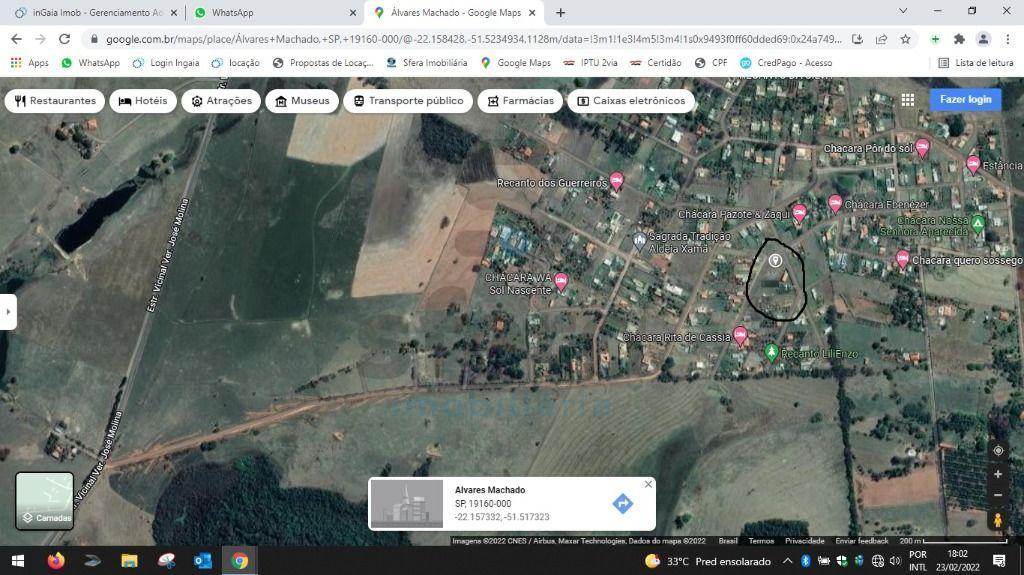This screenshot has width=1024, height=575.
Task: Click the Chácara Rita de Cassia pin
Action: [x=740, y=335]
